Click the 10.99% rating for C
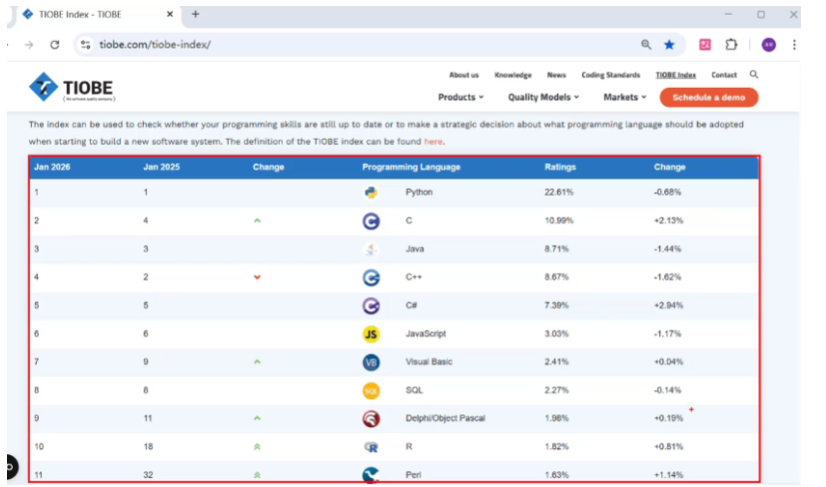The width and height of the screenshot is (826, 487). click(559, 221)
